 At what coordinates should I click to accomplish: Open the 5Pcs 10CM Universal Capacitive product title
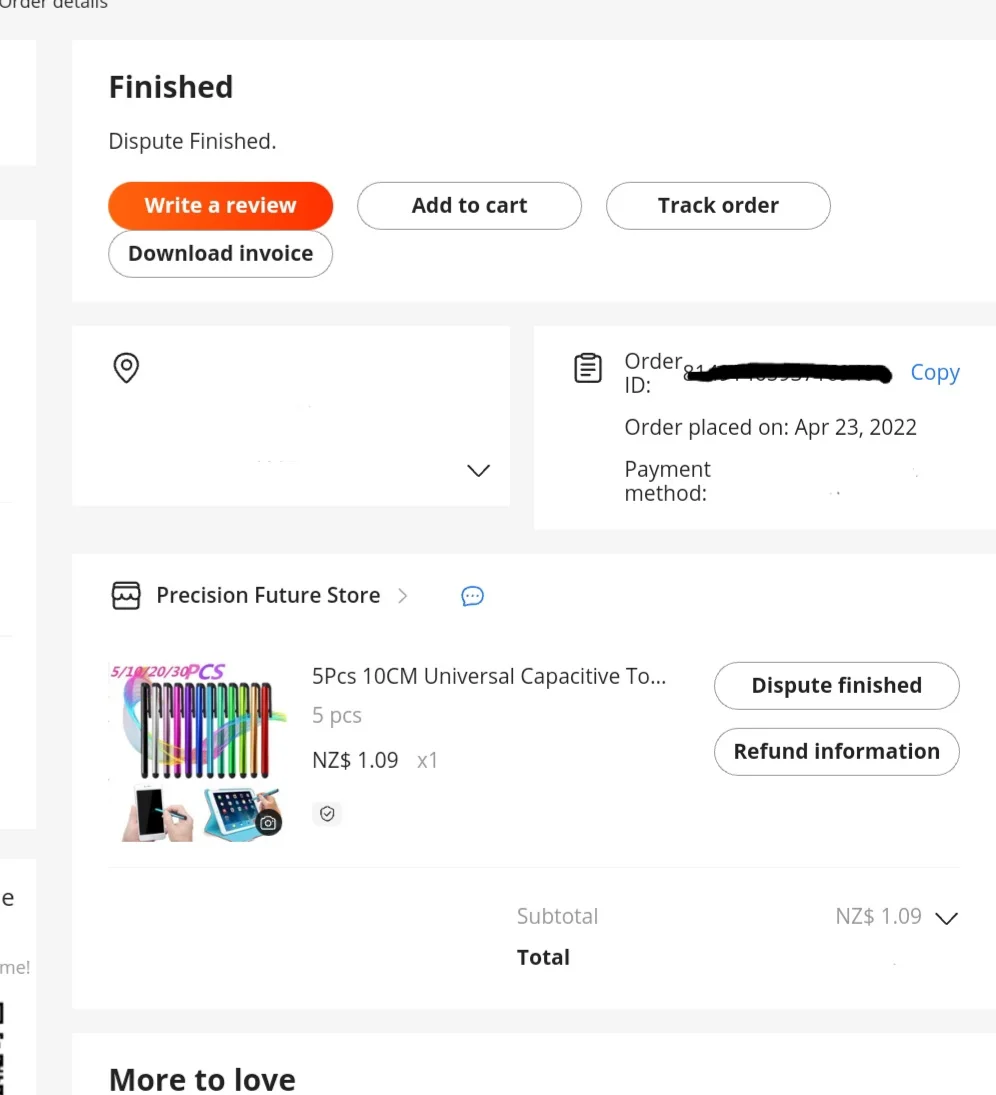pyautogui.click(x=489, y=677)
